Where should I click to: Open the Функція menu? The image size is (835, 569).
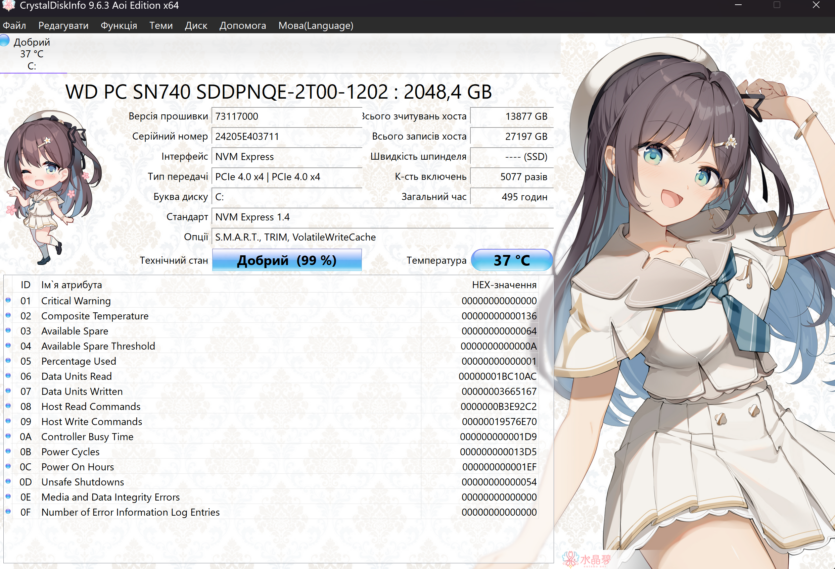coord(119,26)
